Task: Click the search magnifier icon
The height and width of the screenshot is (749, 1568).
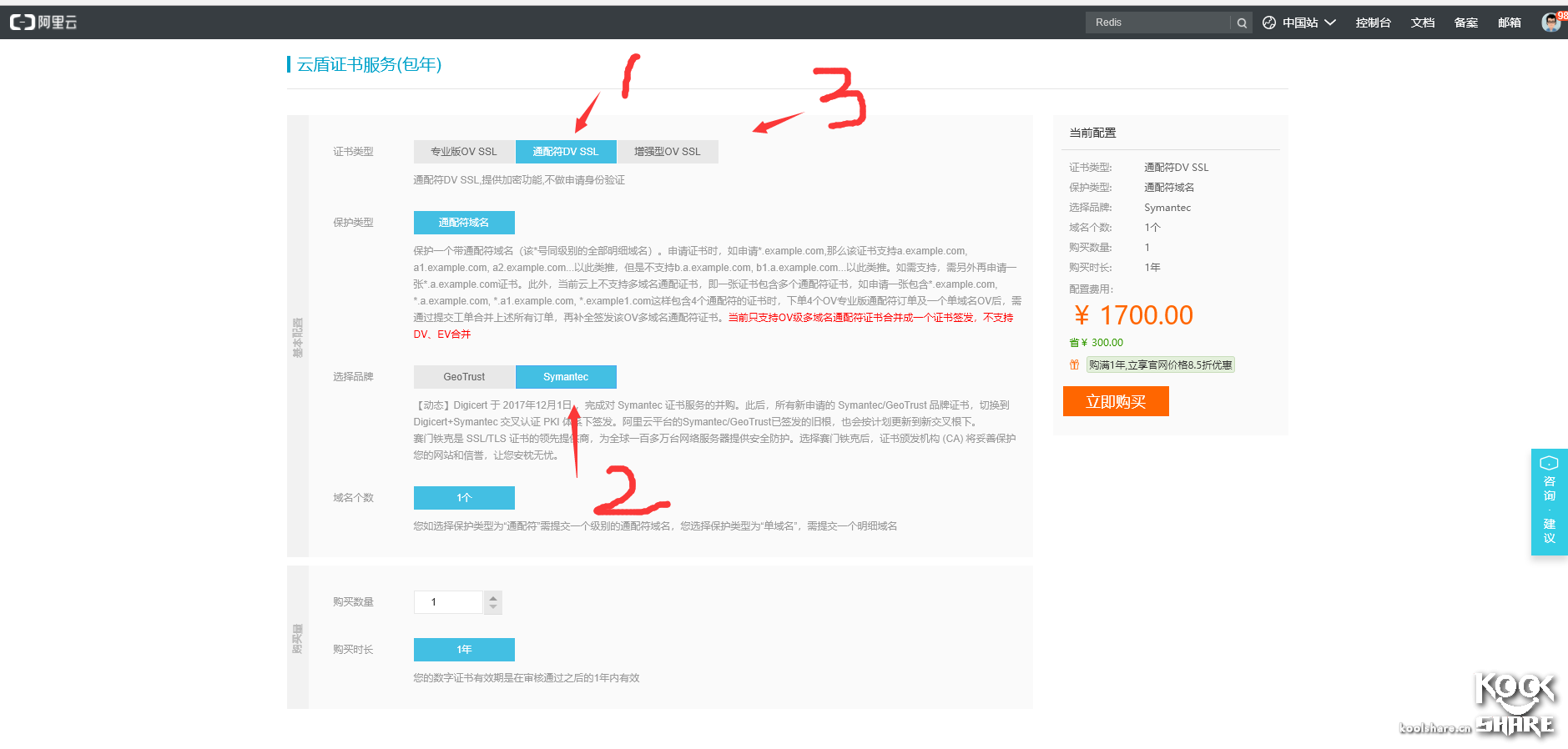Action: tap(1242, 23)
